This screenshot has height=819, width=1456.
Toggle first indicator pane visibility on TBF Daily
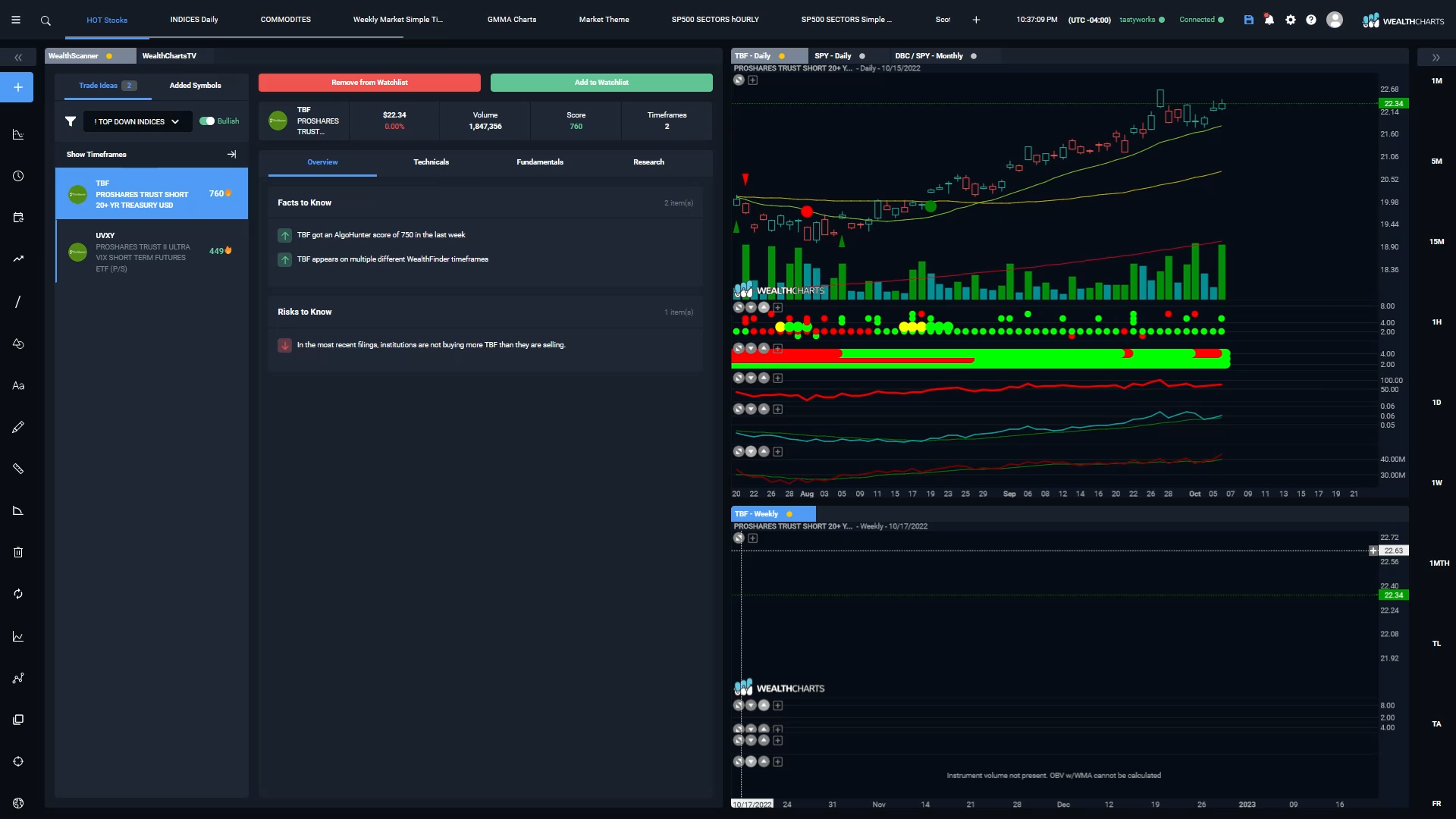pyautogui.click(x=739, y=308)
